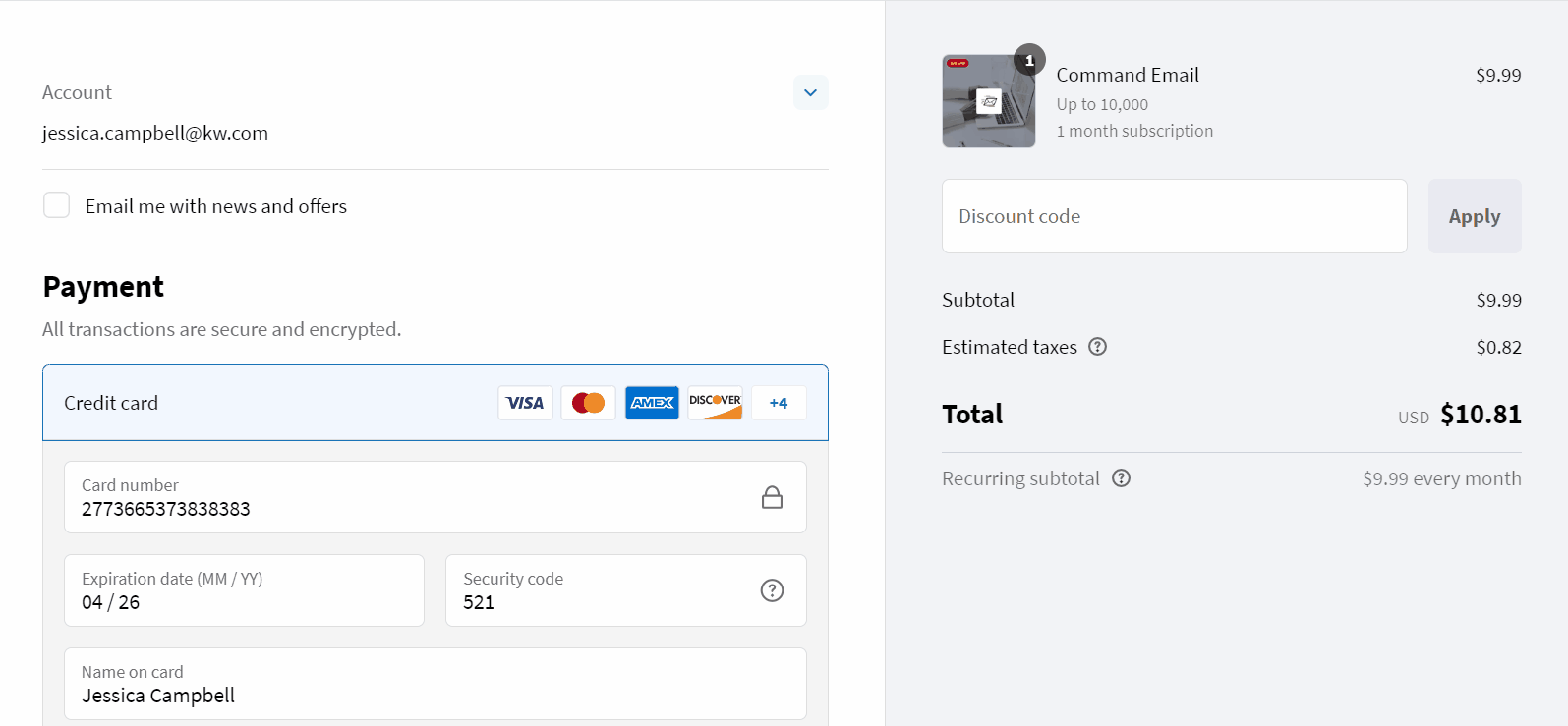Click the Apply discount button

[1475, 216]
